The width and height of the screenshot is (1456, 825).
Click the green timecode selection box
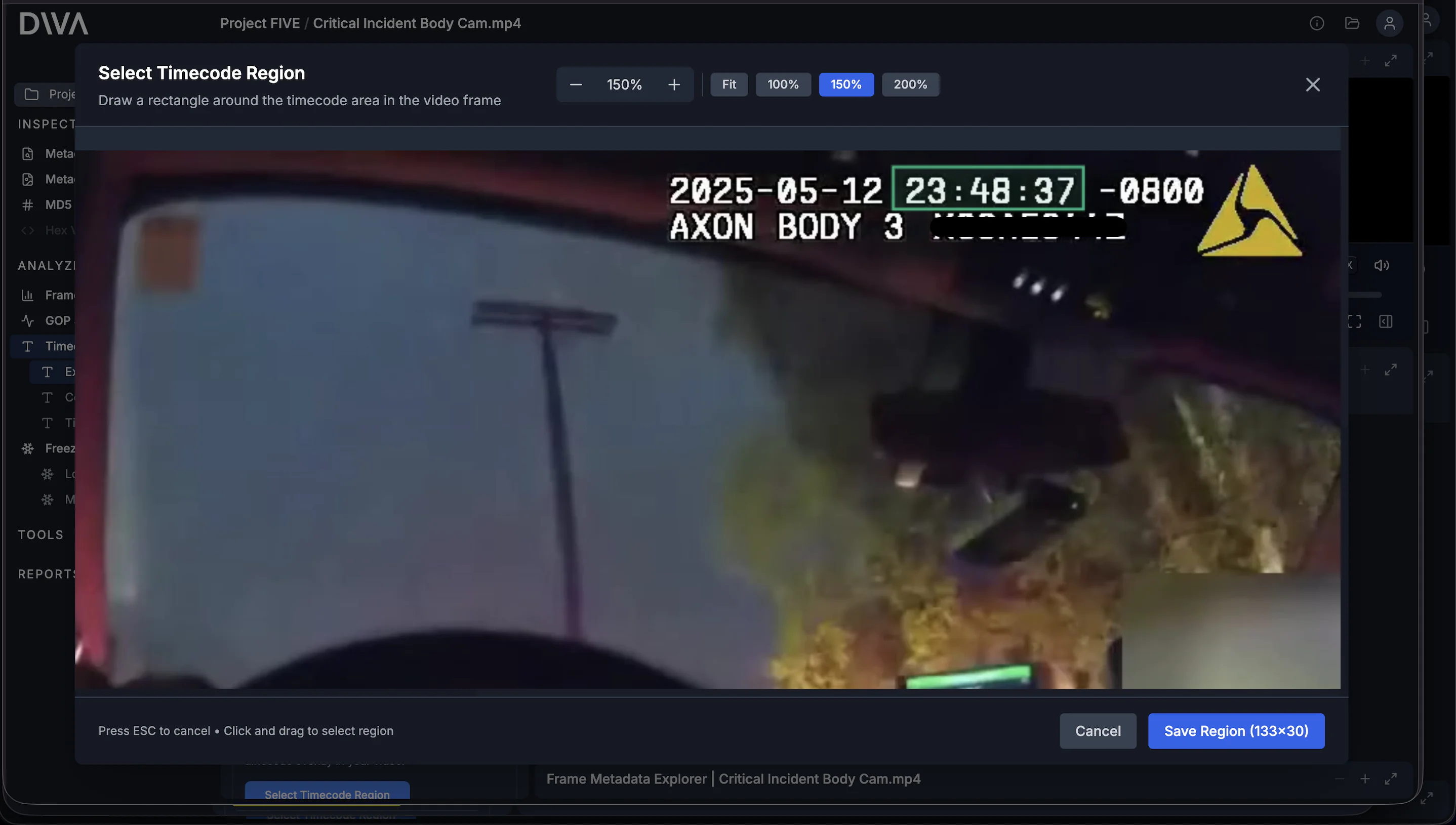click(x=988, y=189)
